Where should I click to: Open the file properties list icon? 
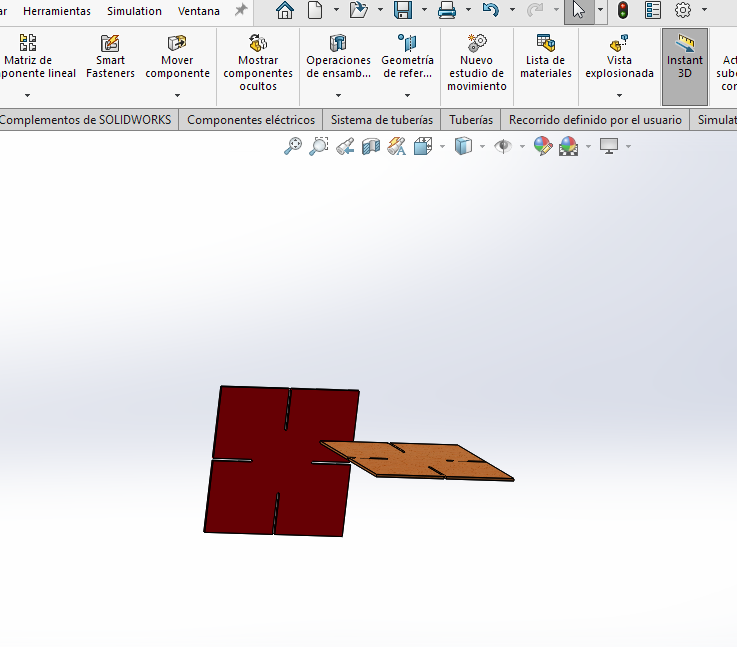[653, 10]
